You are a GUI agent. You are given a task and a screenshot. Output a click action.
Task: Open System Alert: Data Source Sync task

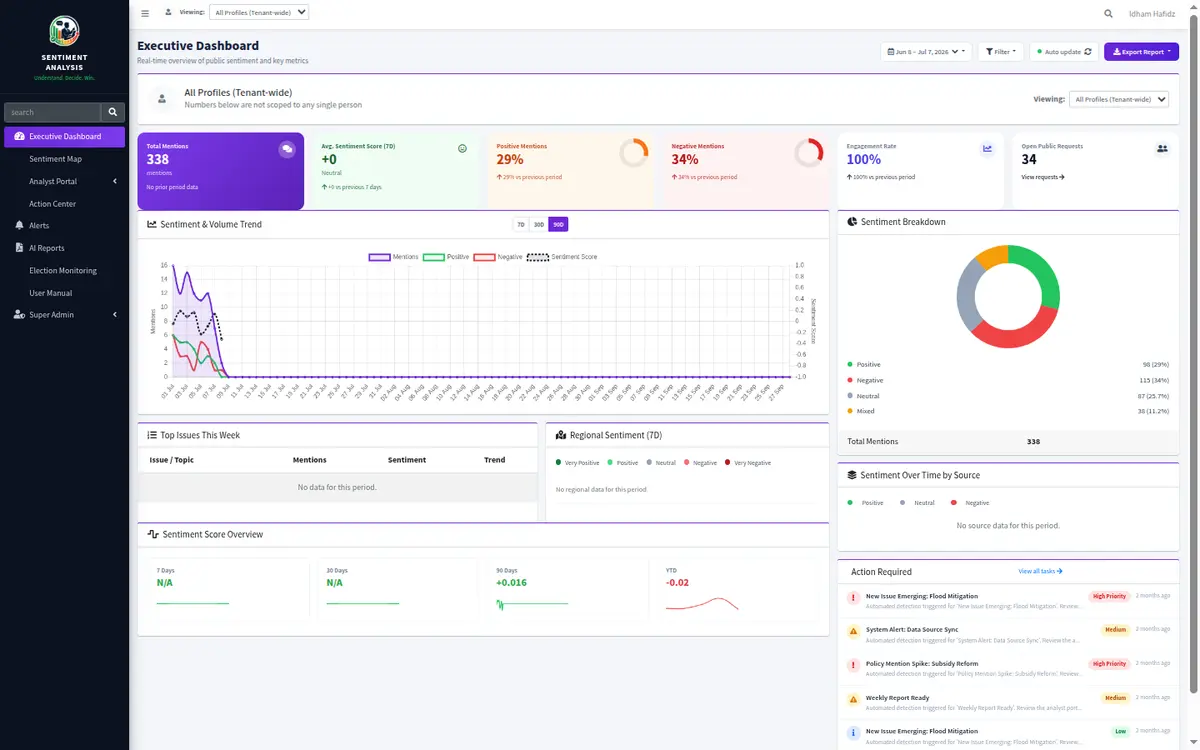coord(1008,635)
